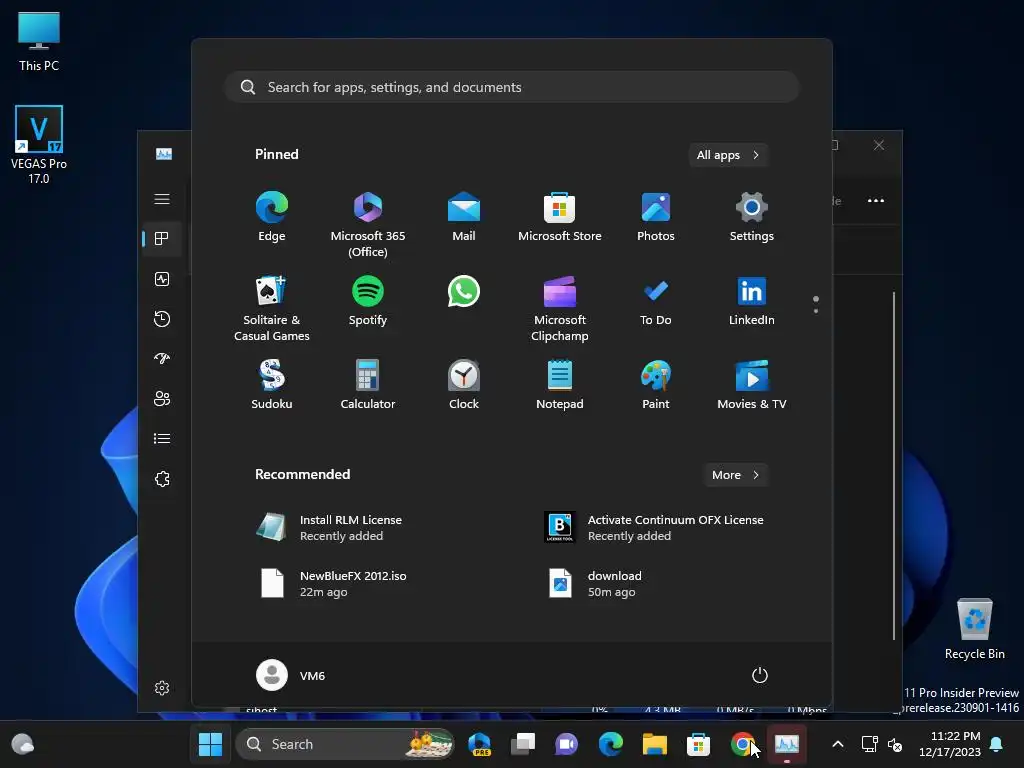The width and height of the screenshot is (1024, 768).
Task: Launch the Photos app
Action: coord(656,217)
